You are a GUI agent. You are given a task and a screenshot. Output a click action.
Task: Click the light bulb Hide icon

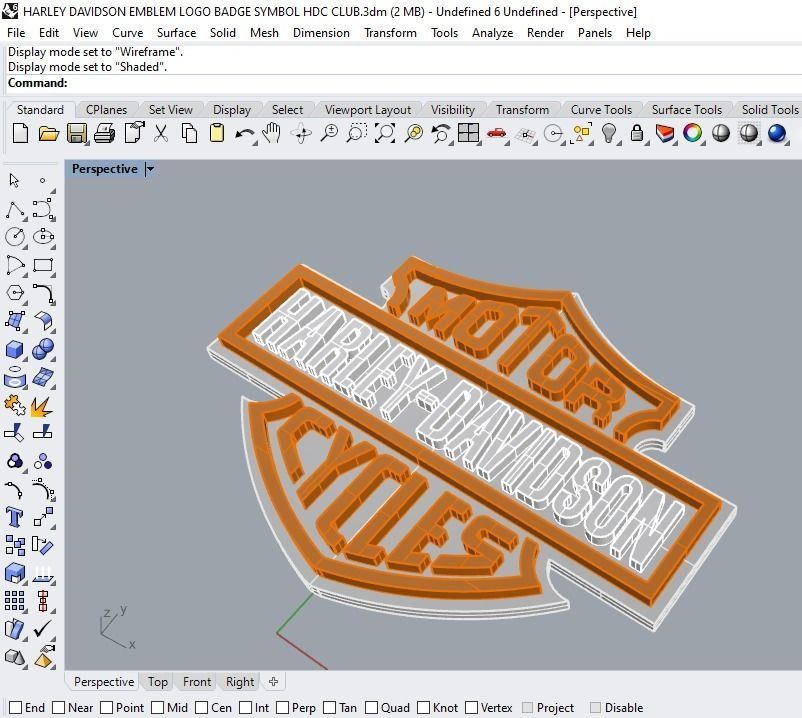coord(608,133)
